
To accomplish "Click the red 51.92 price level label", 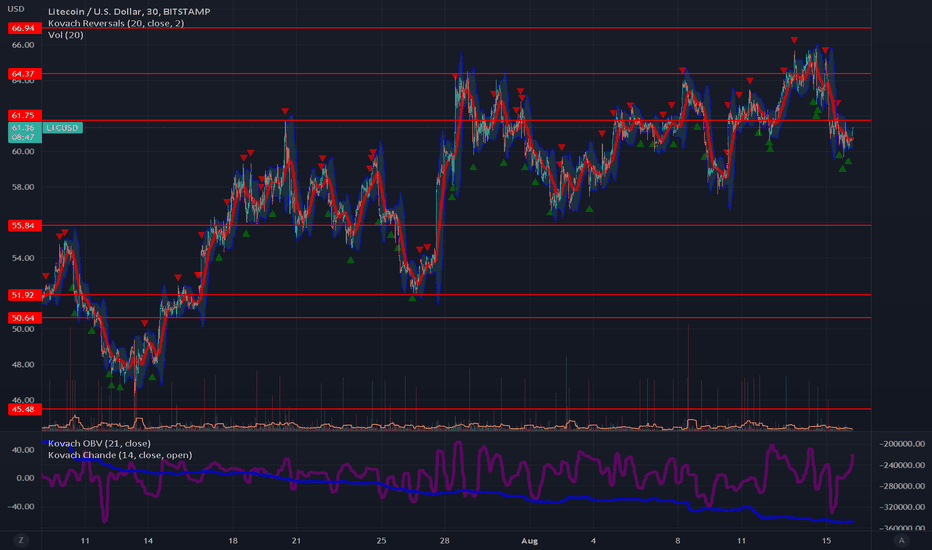I will (24, 295).
